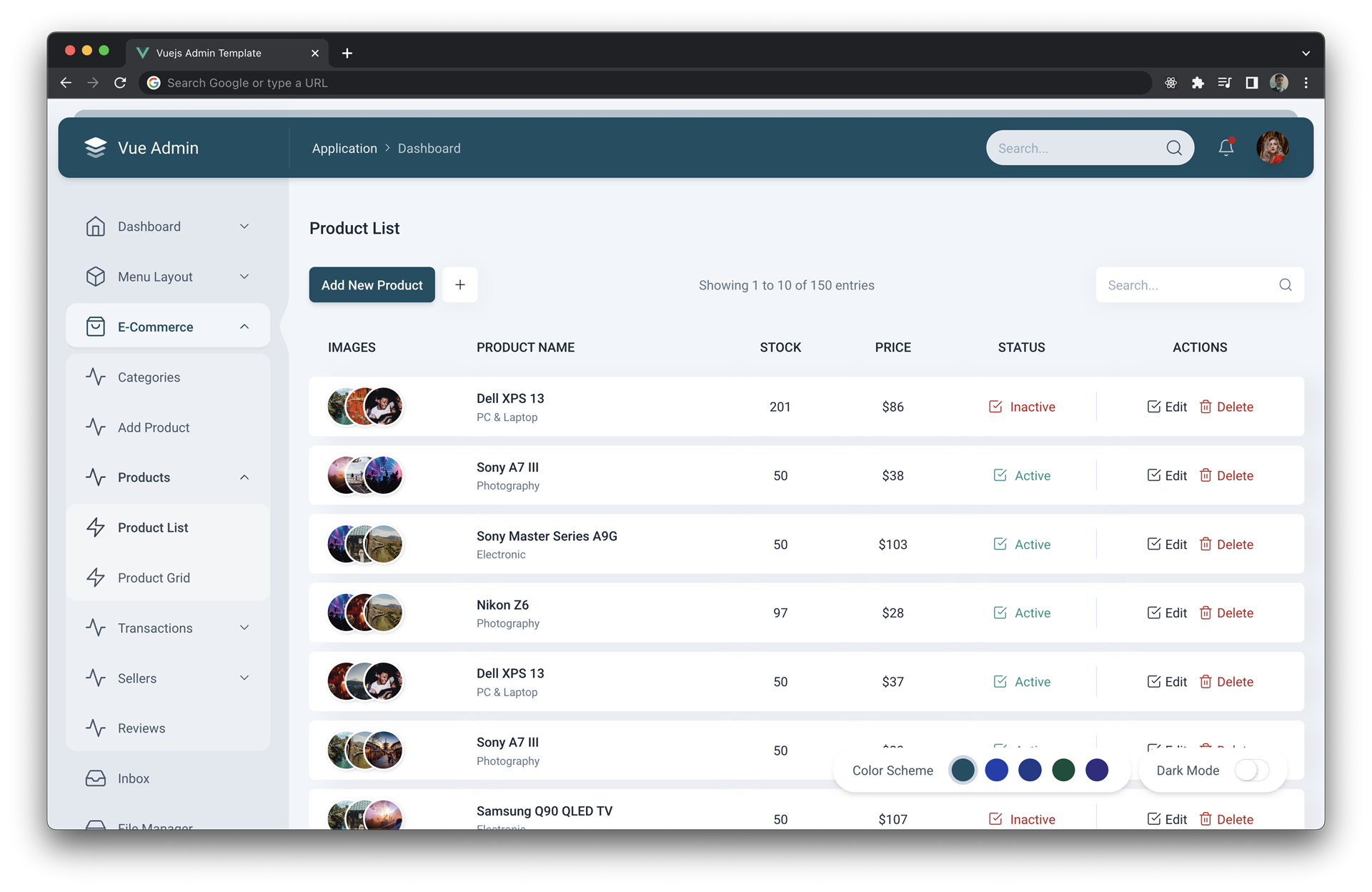The width and height of the screenshot is (1372, 892).
Task: Toggle the Dark Mode switch
Action: (1252, 770)
